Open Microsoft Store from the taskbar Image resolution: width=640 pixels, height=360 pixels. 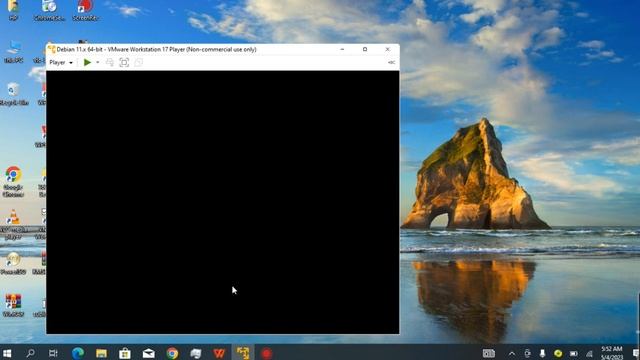tap(125, 353)
